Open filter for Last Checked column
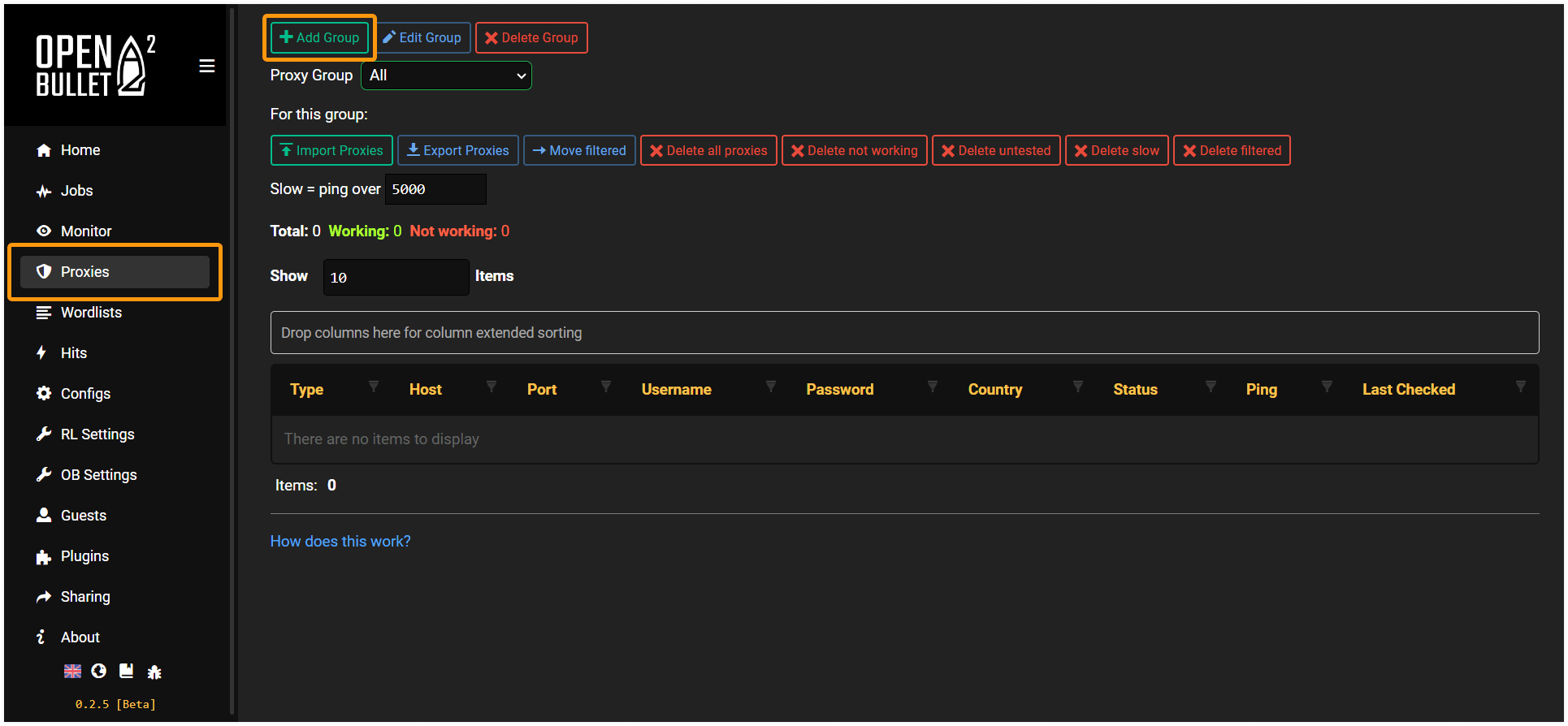The height and width of the screenshot is (726, 1568). click(x=1521, y=387)
